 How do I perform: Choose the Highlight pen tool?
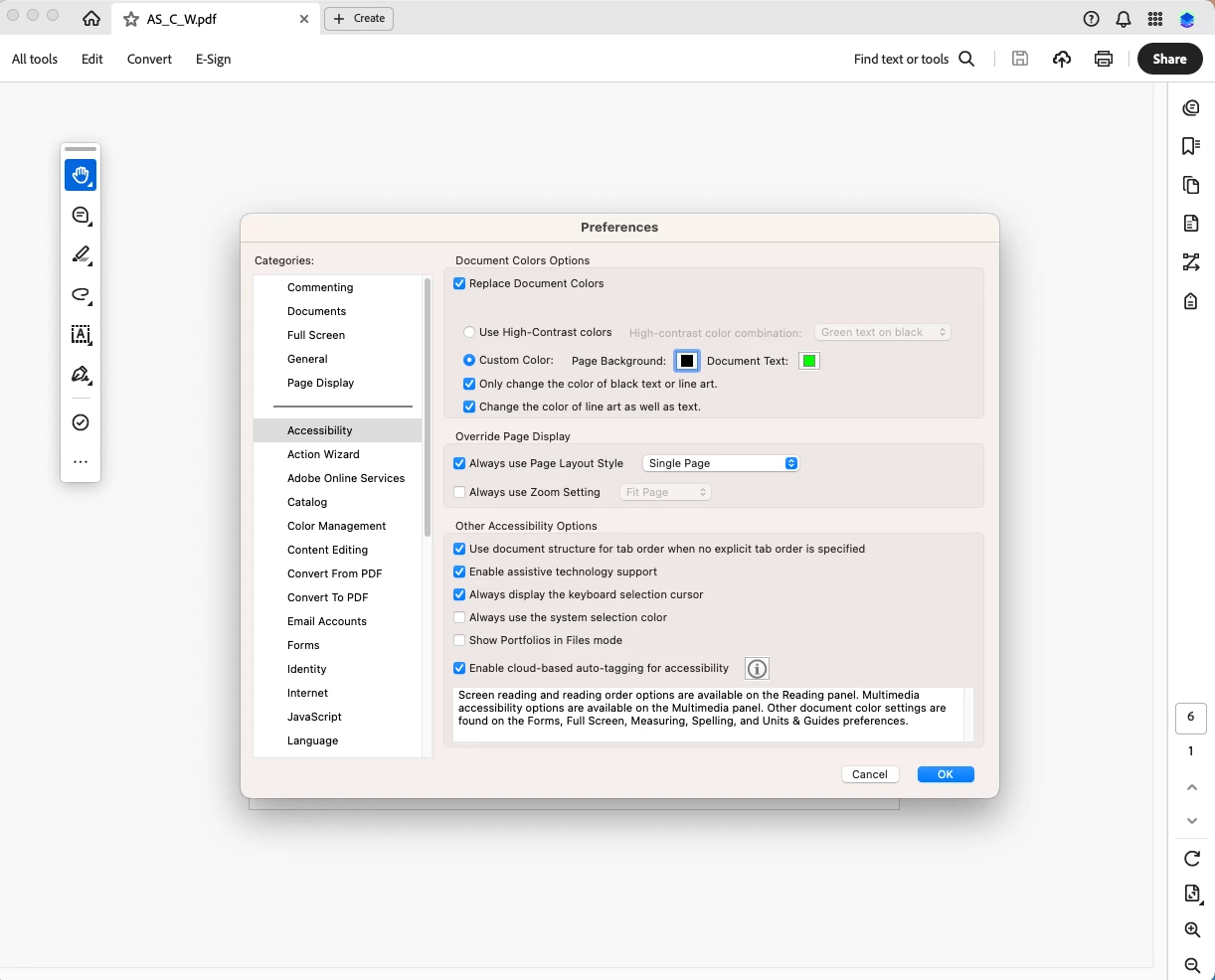tap(81, 255)
